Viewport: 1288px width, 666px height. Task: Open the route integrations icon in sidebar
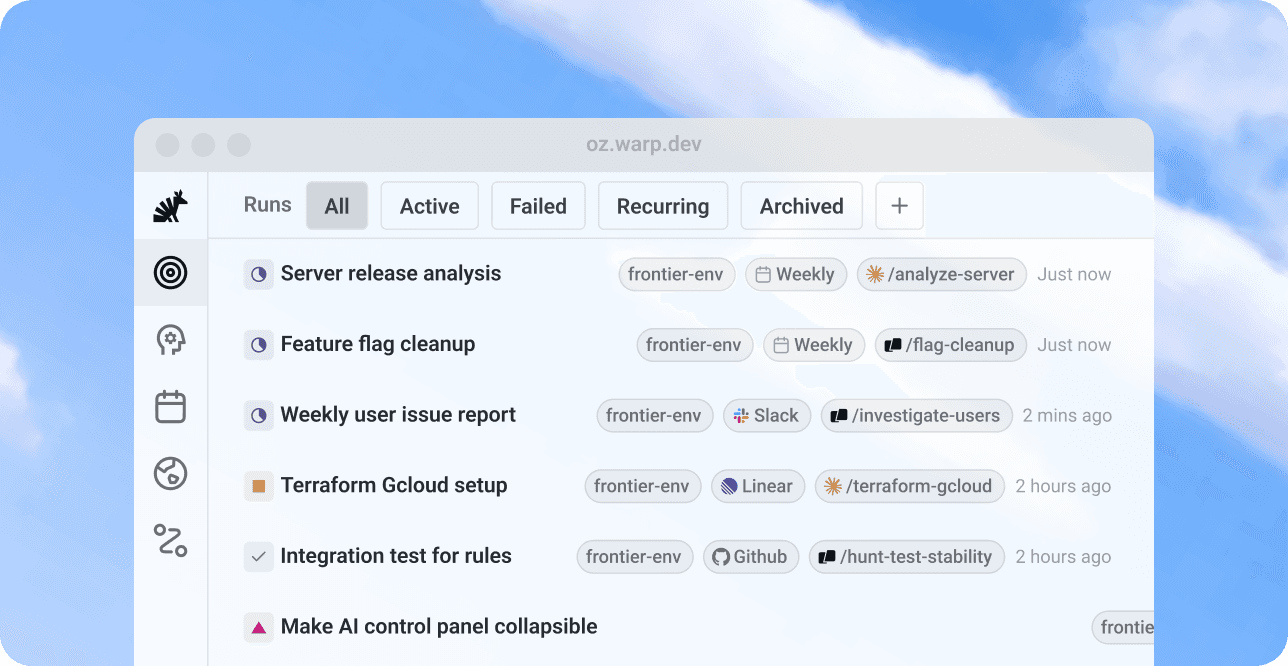coord(171,540)
